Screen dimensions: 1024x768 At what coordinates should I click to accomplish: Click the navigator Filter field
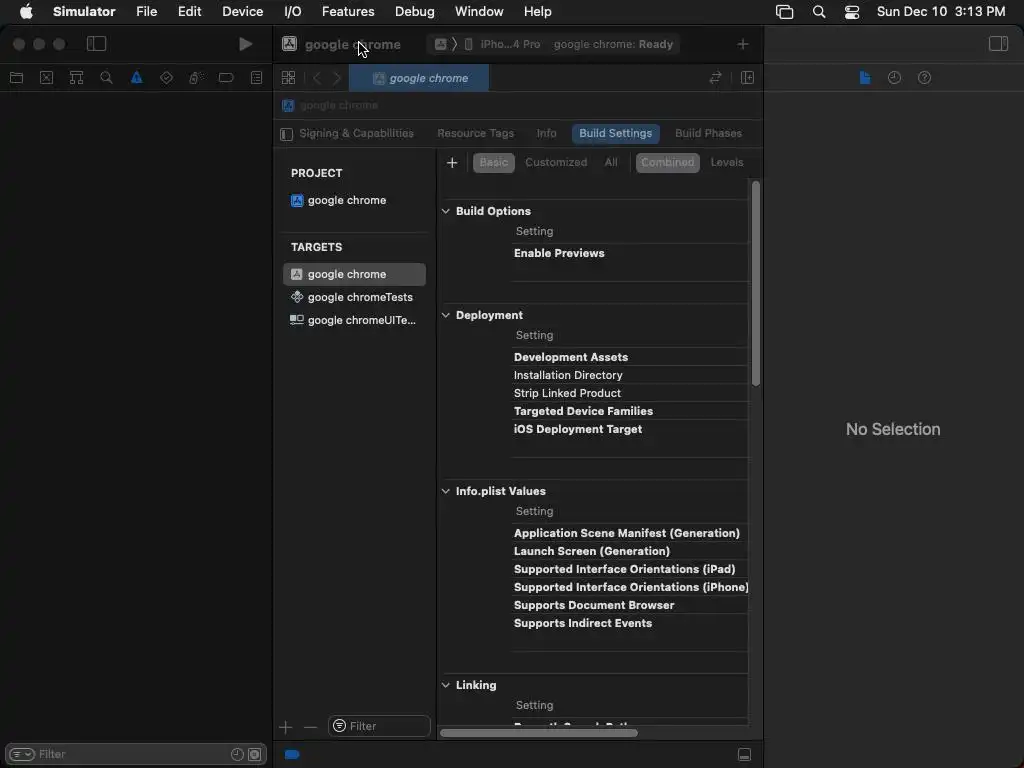click(x=135, y=754)
